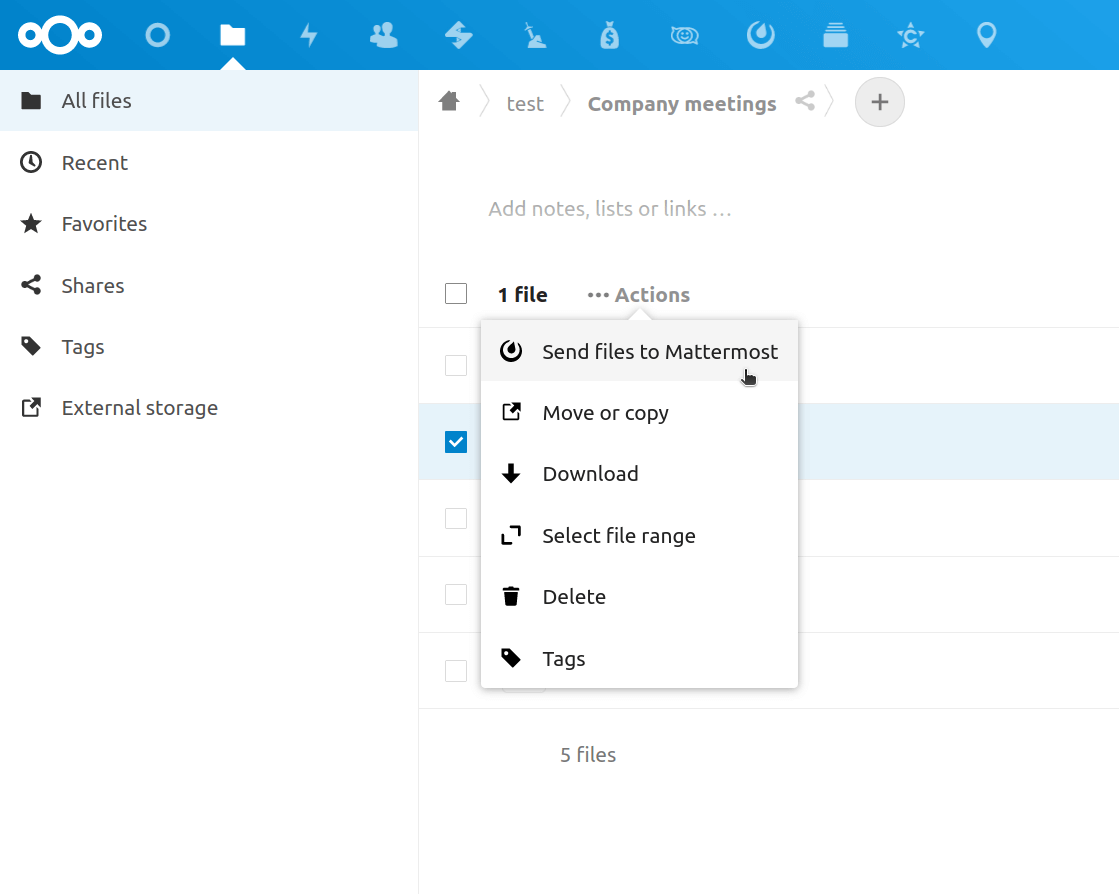Viewport: 1119px width, 894px height.
Task: Open the Maps location pin icon
Action: (986, 35)
